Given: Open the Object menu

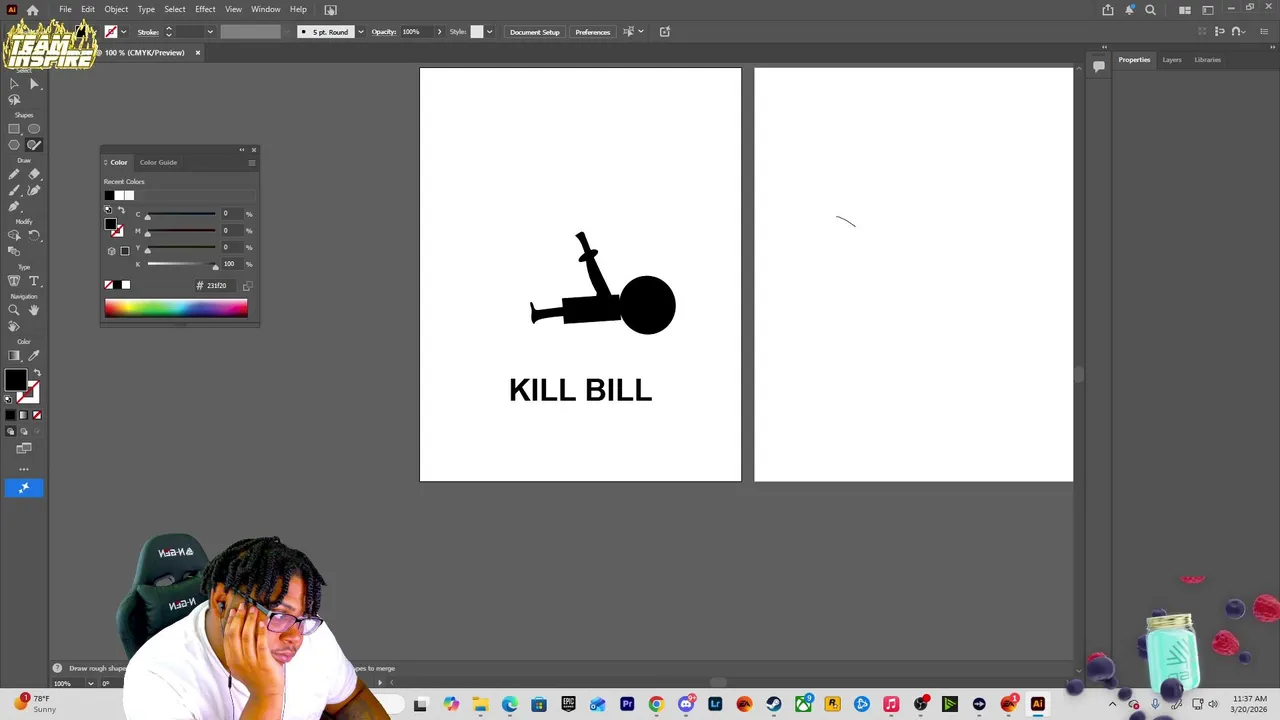Looking at the screenshot, I should click(x=116, y=9).
